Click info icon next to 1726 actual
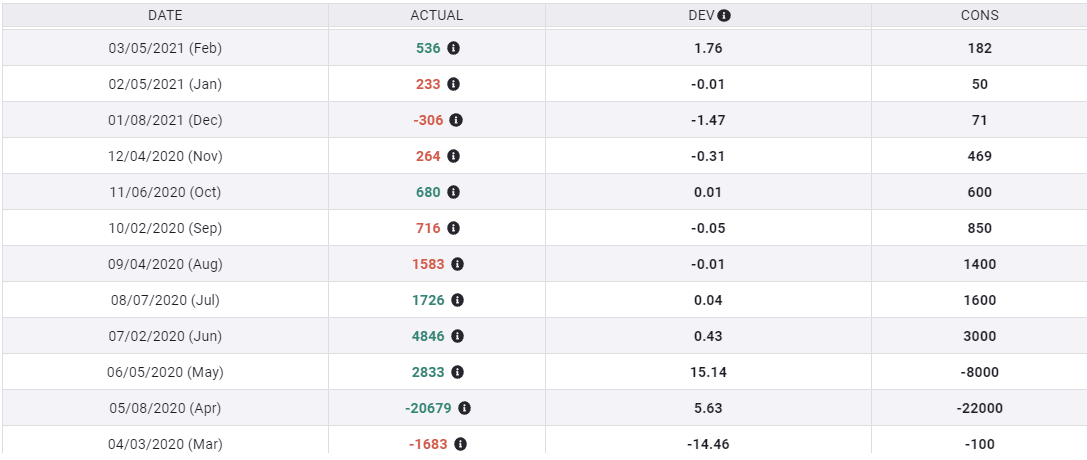Viewport: 1087px width, 460px height. point(457,300)
